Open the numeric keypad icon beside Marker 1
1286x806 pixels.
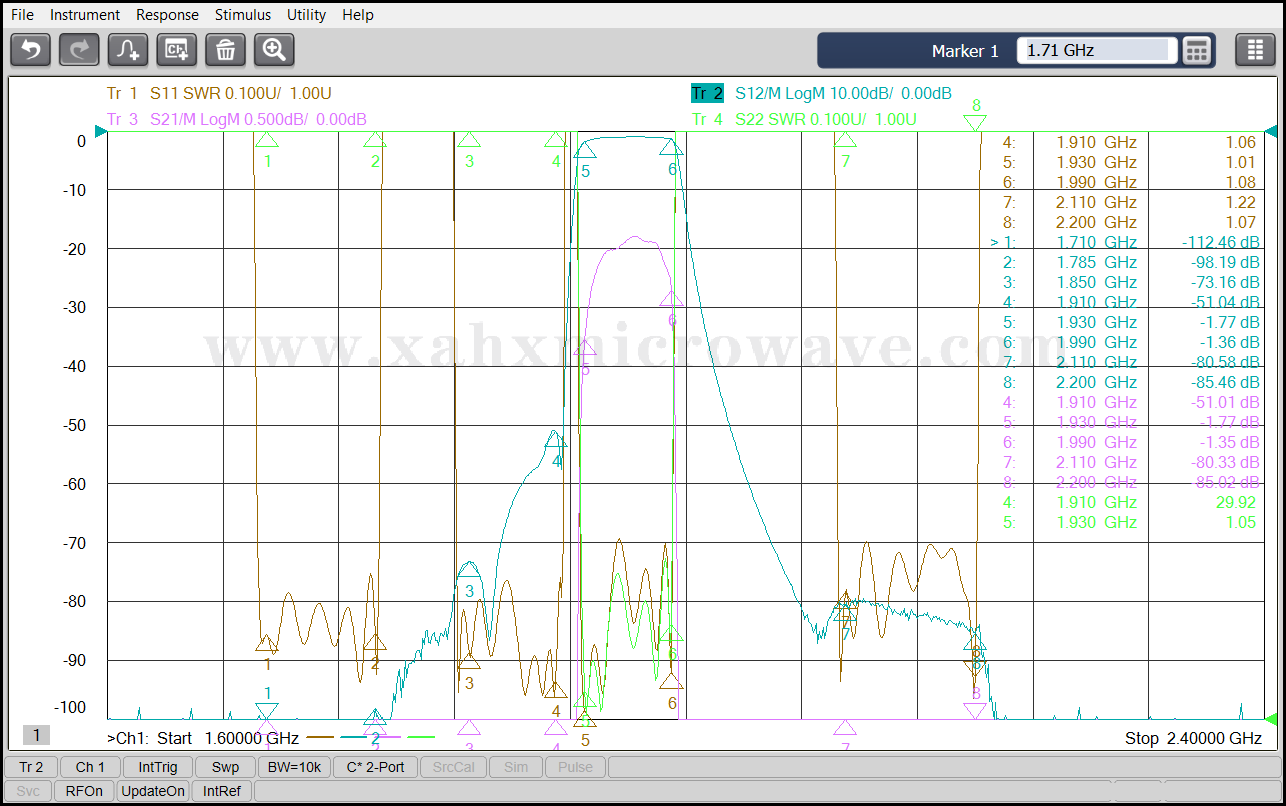coord(1197,50)
